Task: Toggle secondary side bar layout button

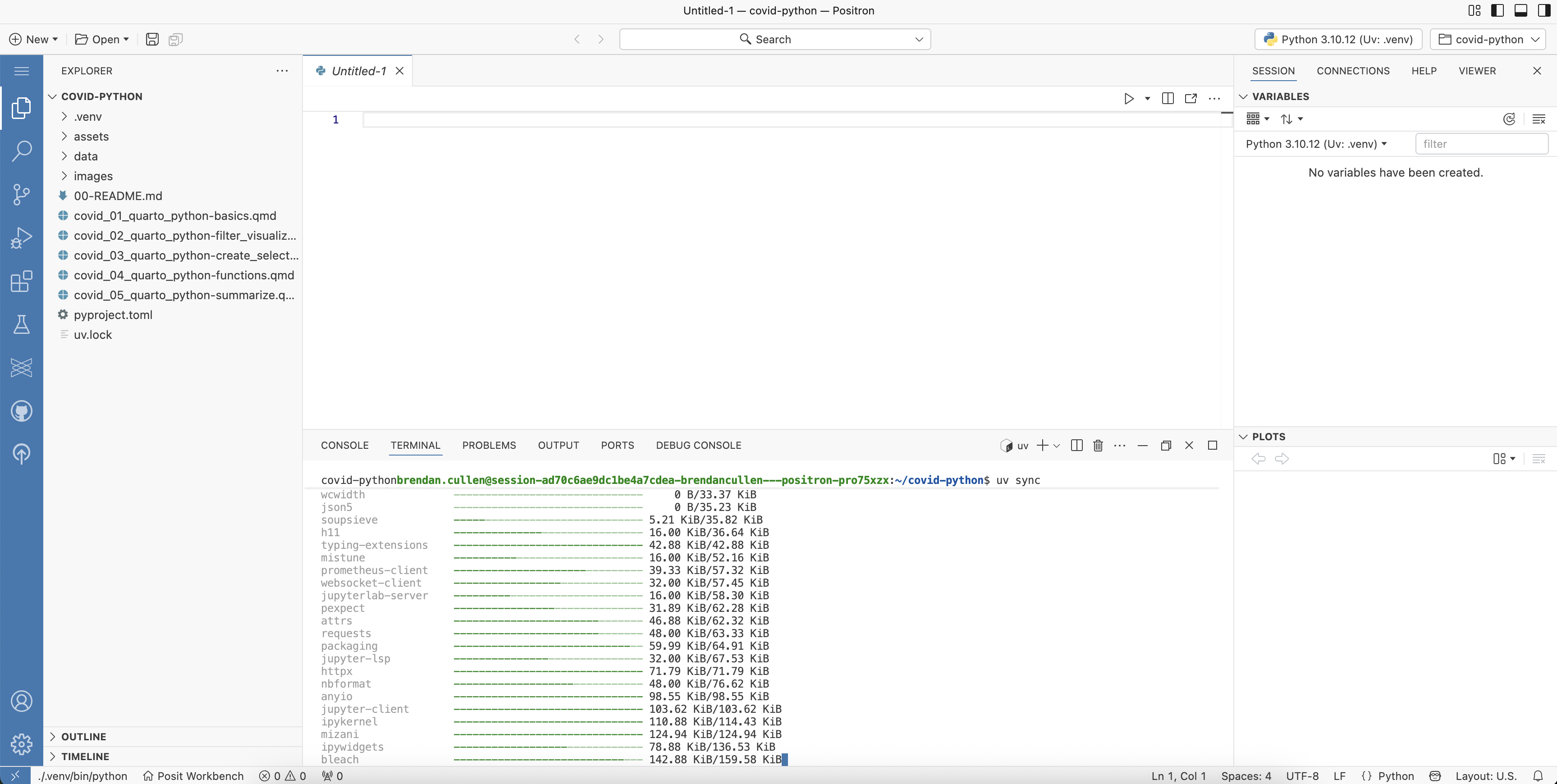Action: coord(1544,10)
